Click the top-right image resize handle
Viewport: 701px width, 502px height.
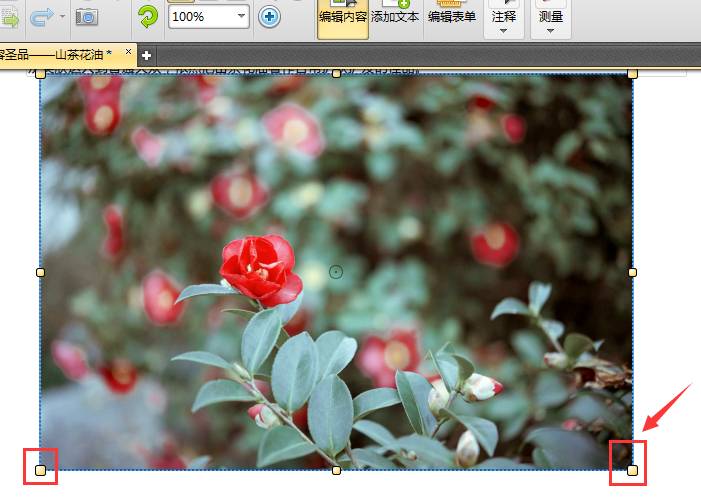coord(632,74)
